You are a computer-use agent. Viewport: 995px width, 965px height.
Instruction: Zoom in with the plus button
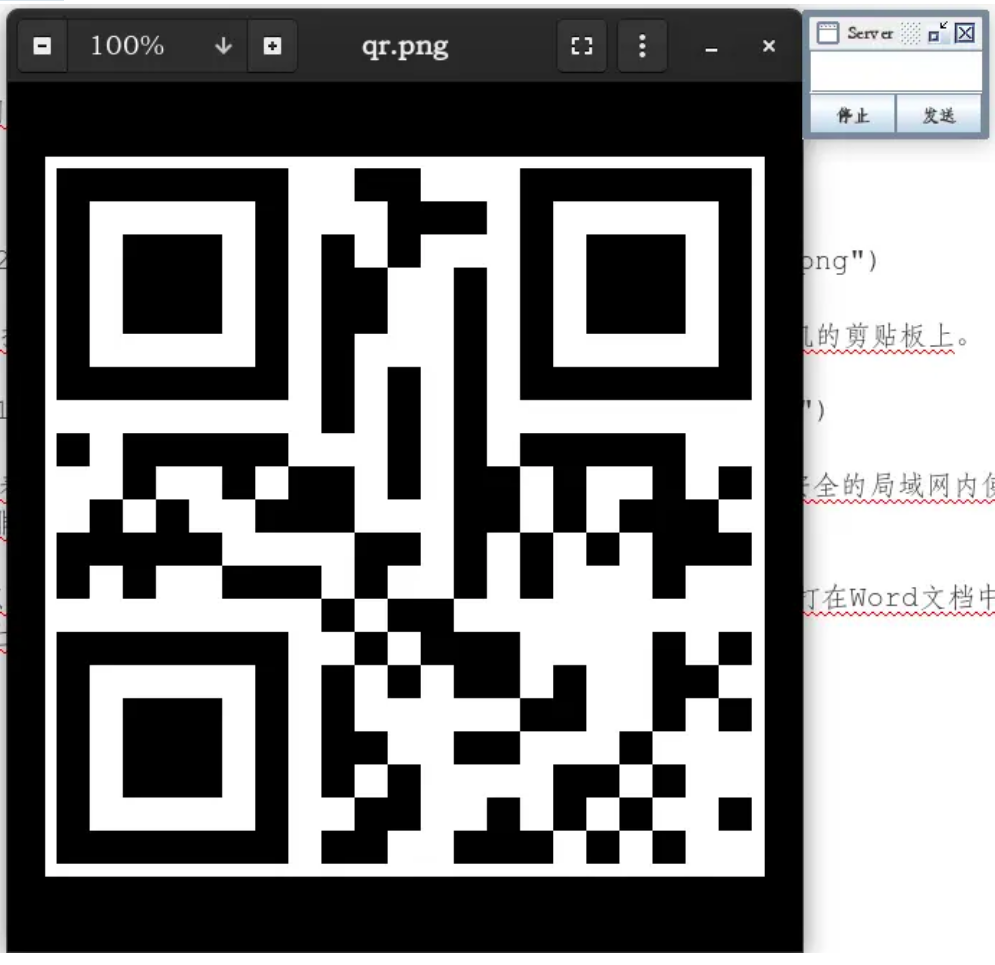[272, 46]
